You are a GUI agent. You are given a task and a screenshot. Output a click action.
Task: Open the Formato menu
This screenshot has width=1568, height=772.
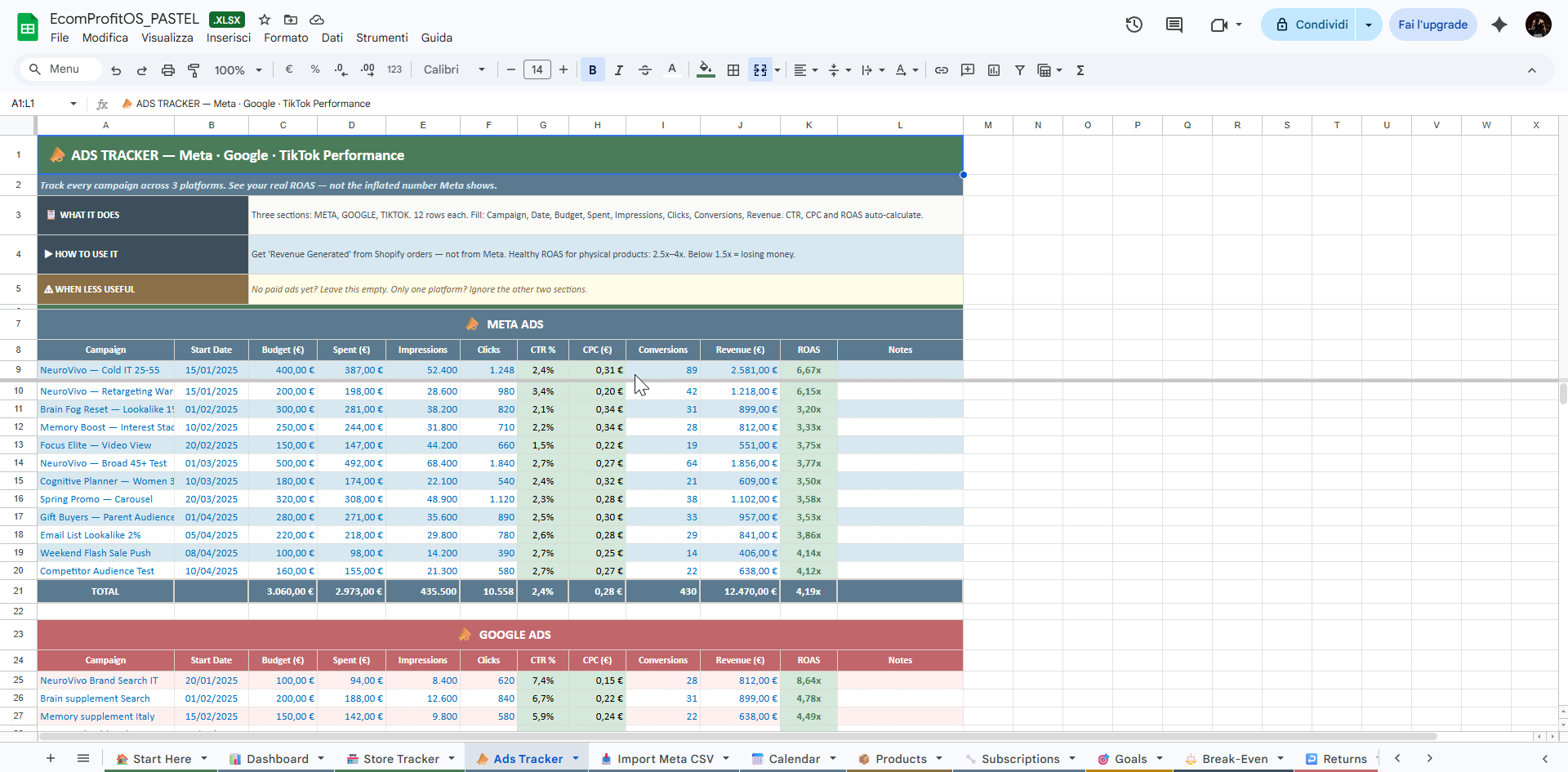[x=286, y=38]
